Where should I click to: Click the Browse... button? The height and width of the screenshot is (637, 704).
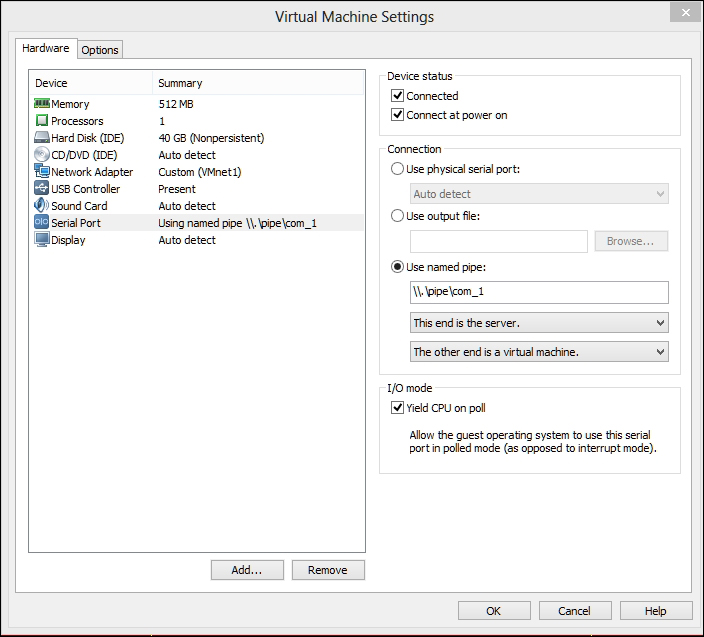pyautogui.click(x=631, y=241)
